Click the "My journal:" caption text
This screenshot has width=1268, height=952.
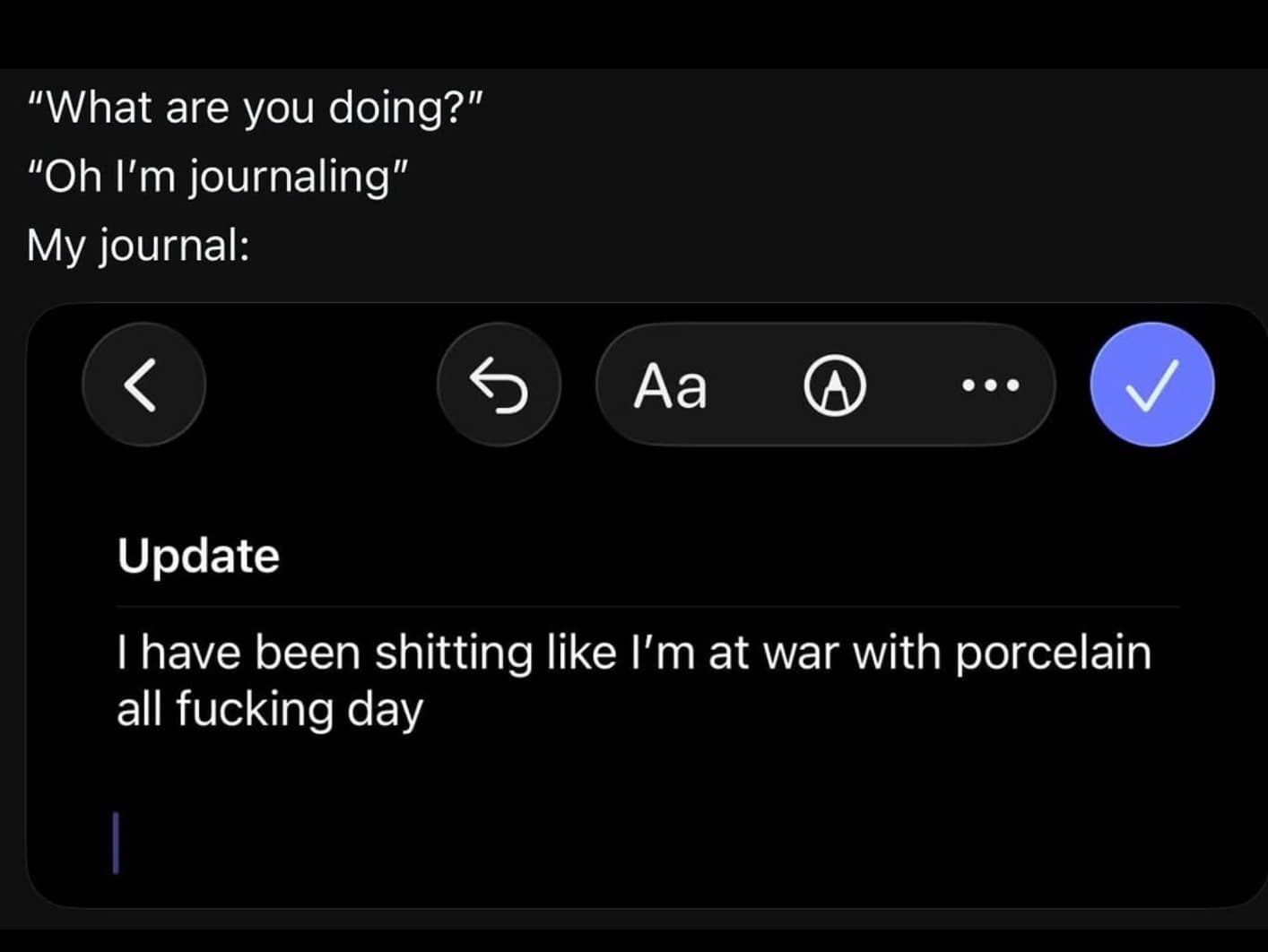click(x=138, y=244)
